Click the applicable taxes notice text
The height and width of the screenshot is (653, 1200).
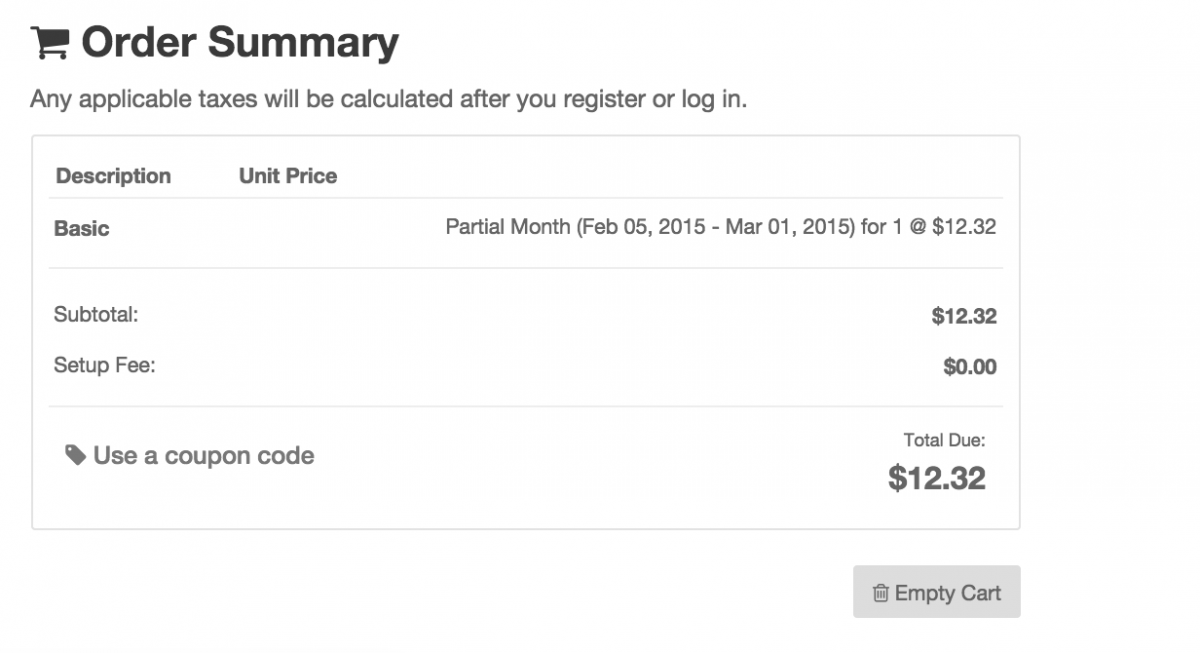389,100
